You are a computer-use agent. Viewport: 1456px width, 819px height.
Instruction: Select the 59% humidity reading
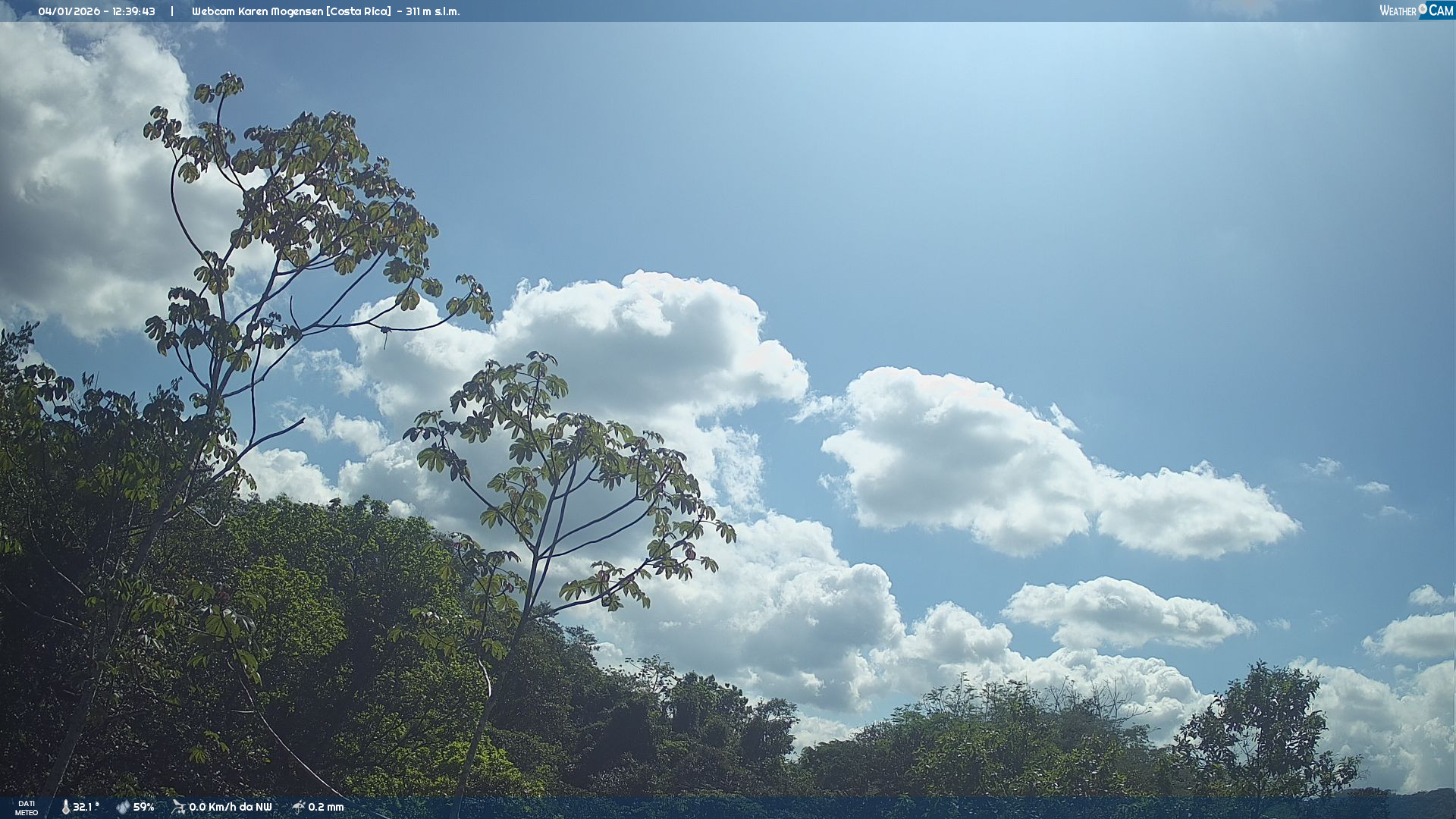144,807
